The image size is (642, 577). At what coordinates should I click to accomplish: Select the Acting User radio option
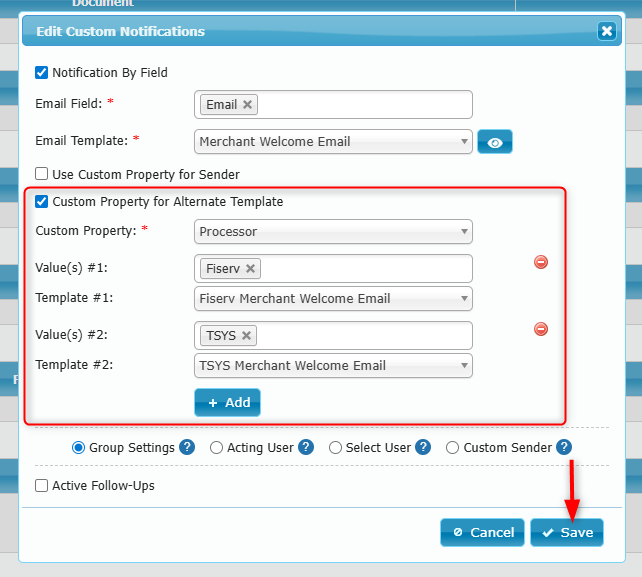tap(217, 448)
